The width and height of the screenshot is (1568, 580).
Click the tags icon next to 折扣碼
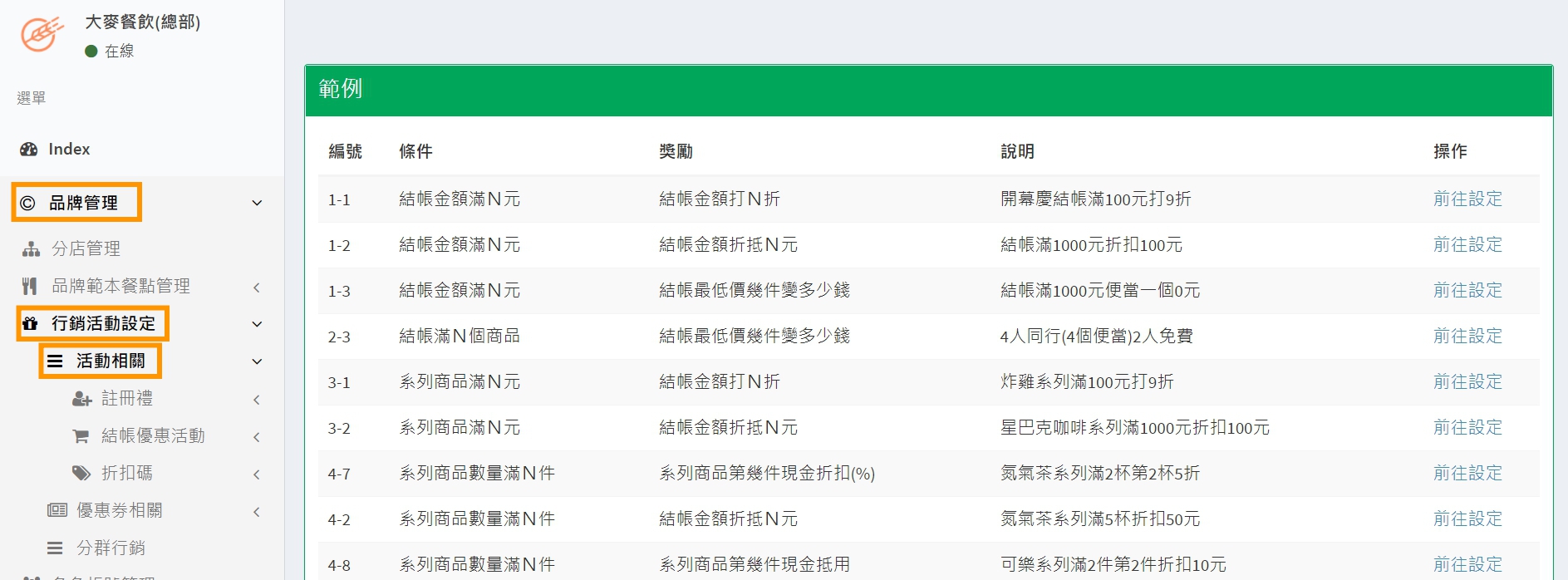click(81, 474)
